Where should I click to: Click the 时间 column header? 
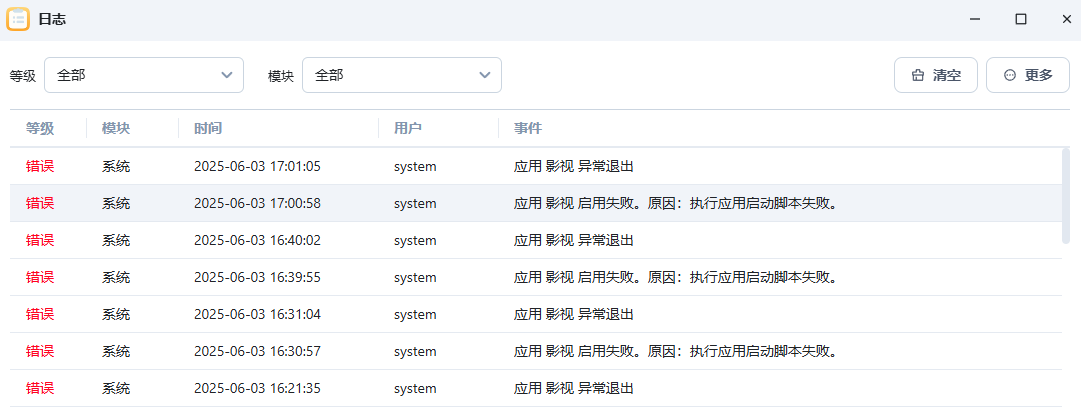(208, 128)
